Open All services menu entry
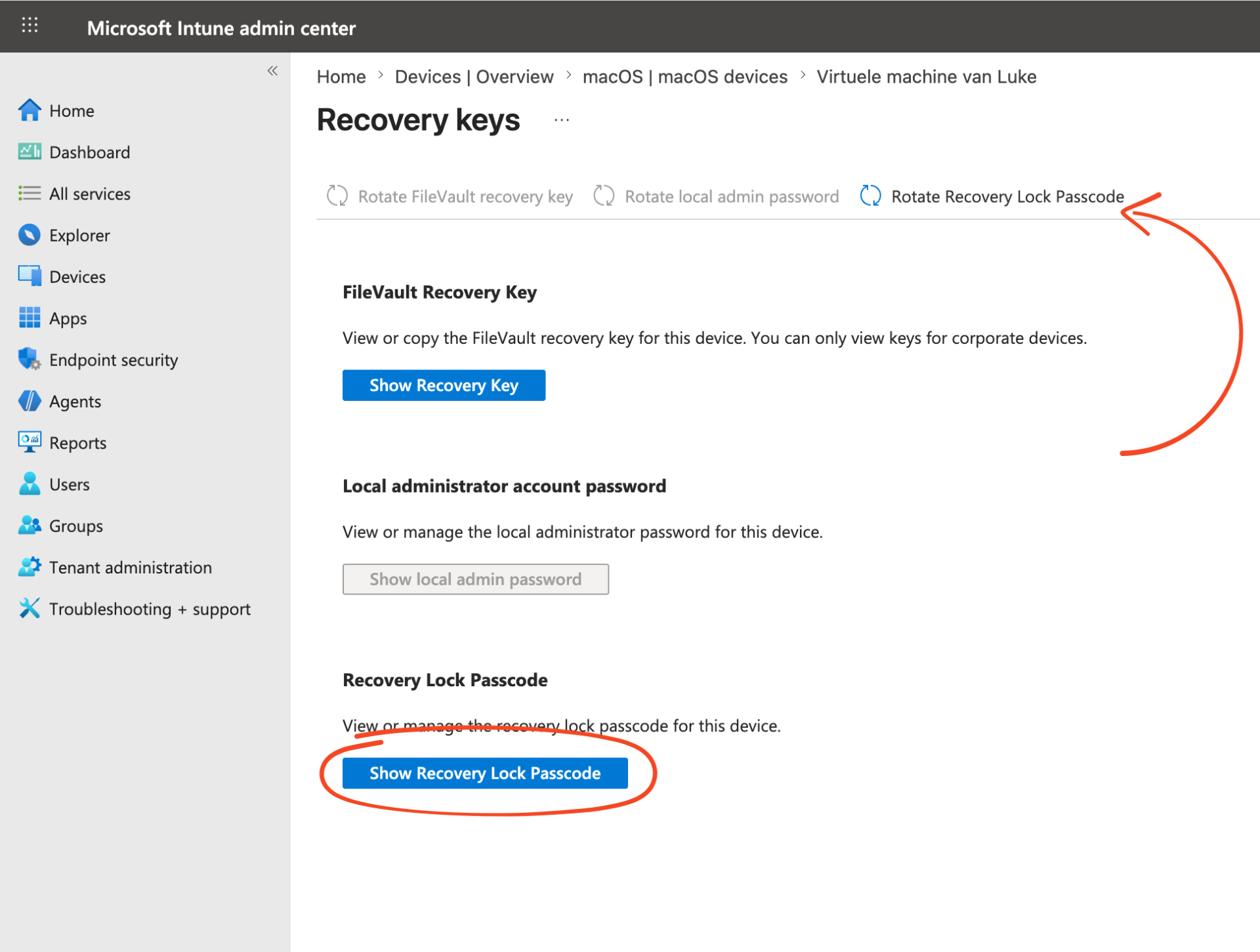This screenshot has height=952, width=1260. click(90, 194)
